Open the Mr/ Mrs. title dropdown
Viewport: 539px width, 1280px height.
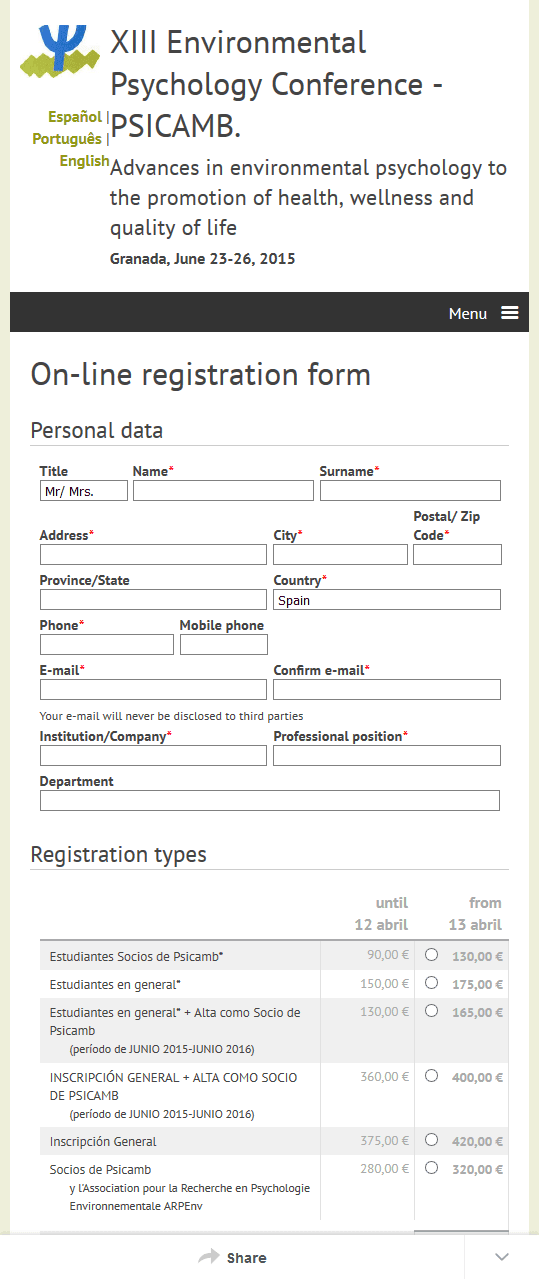point(84,490)
